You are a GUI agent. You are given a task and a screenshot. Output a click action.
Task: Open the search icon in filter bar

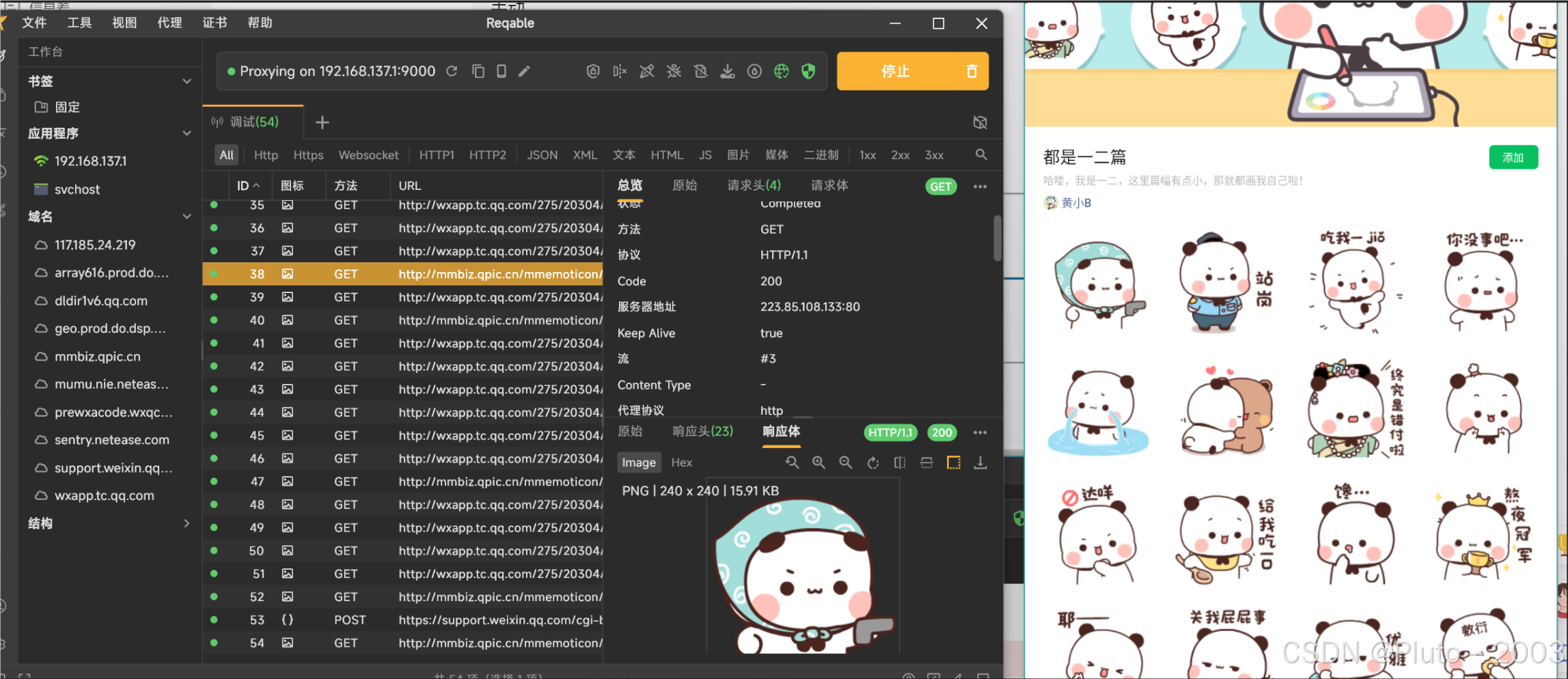[x=981, y=155]
